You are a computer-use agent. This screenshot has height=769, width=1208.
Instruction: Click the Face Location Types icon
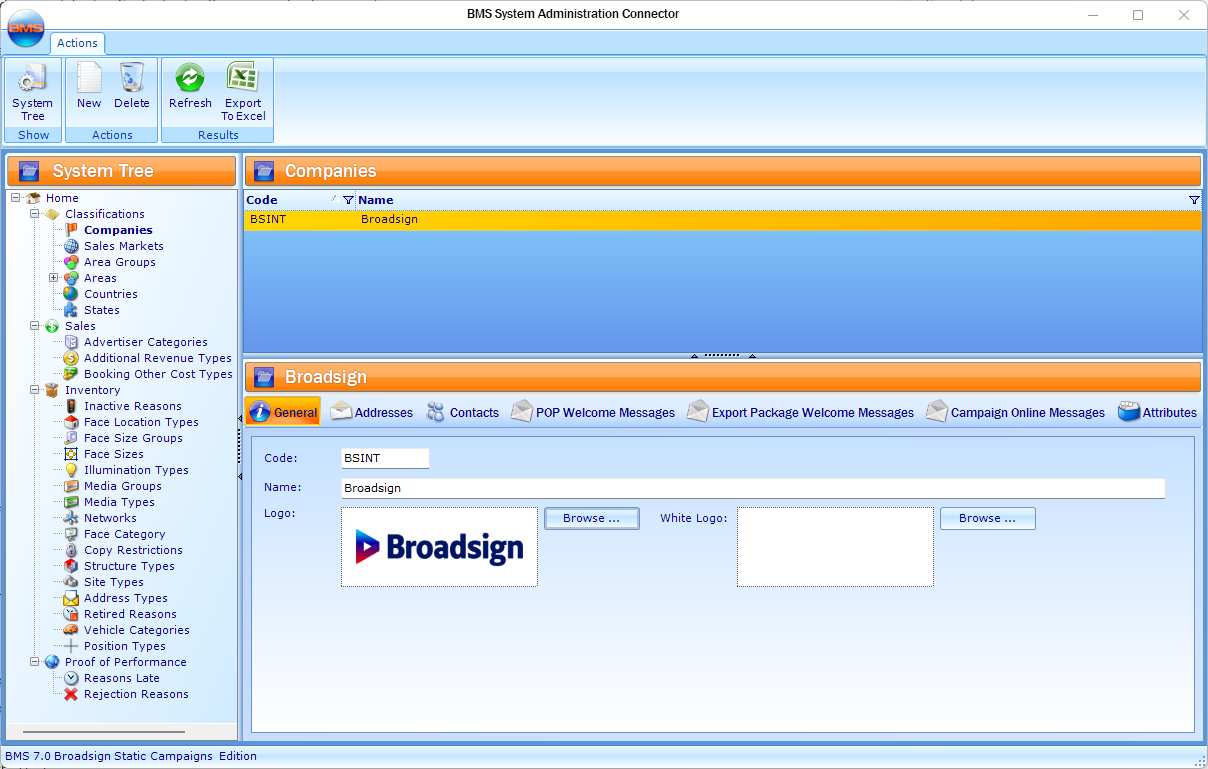(x=71, y=422)
